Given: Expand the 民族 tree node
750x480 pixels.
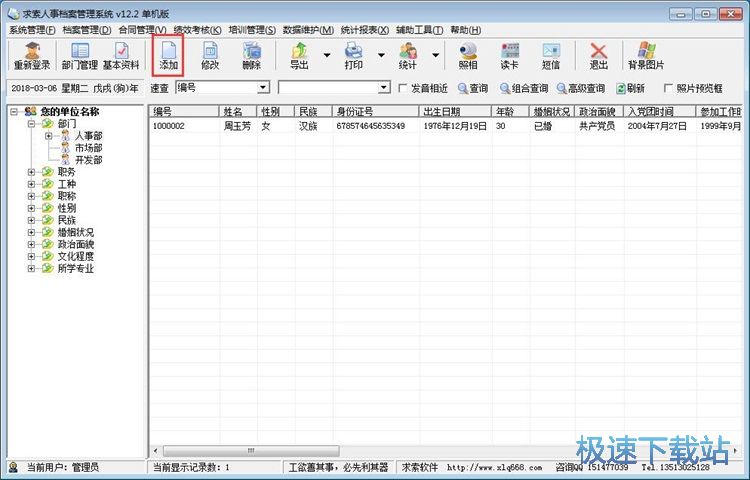Looking at the screenshot, I should [31, 220].
